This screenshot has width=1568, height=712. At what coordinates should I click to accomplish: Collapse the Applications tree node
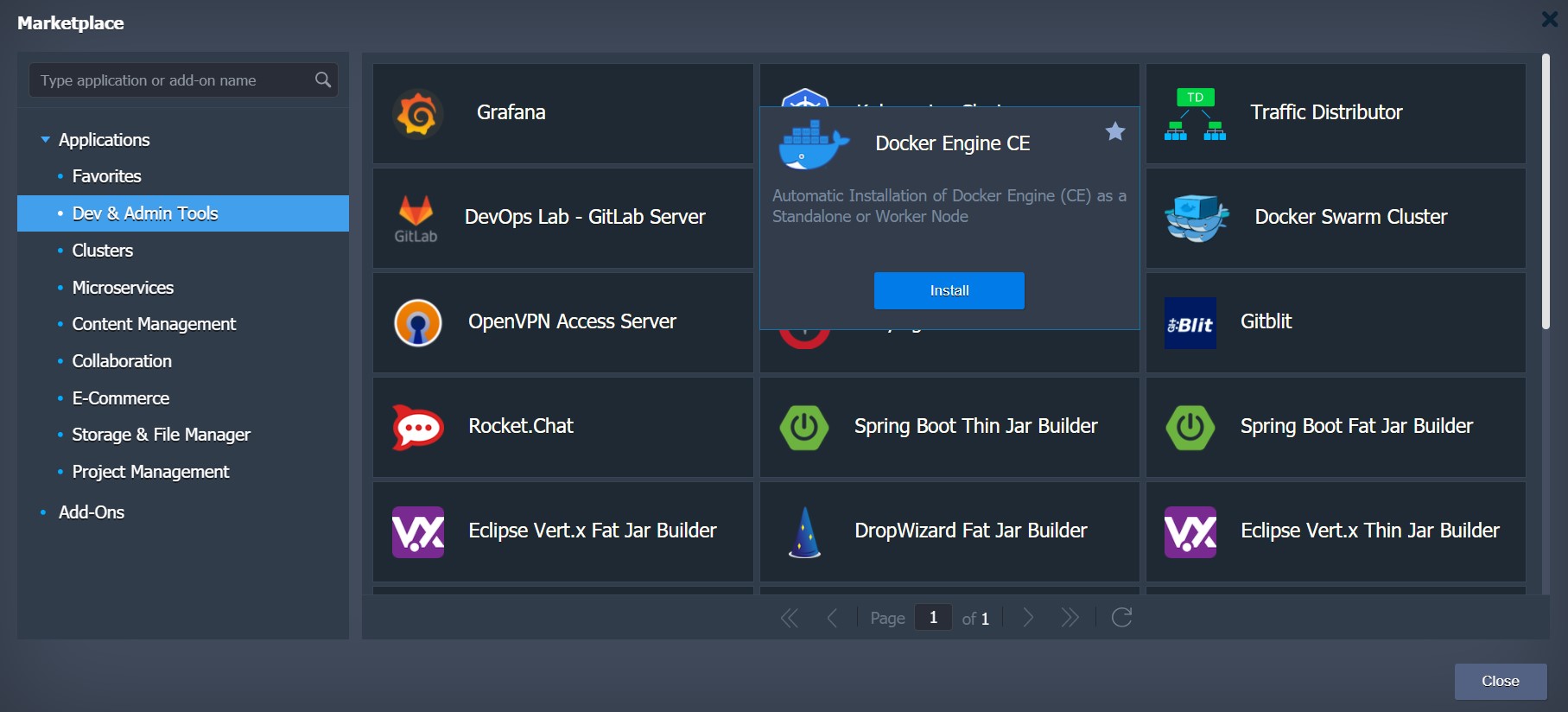pos(46,139)
